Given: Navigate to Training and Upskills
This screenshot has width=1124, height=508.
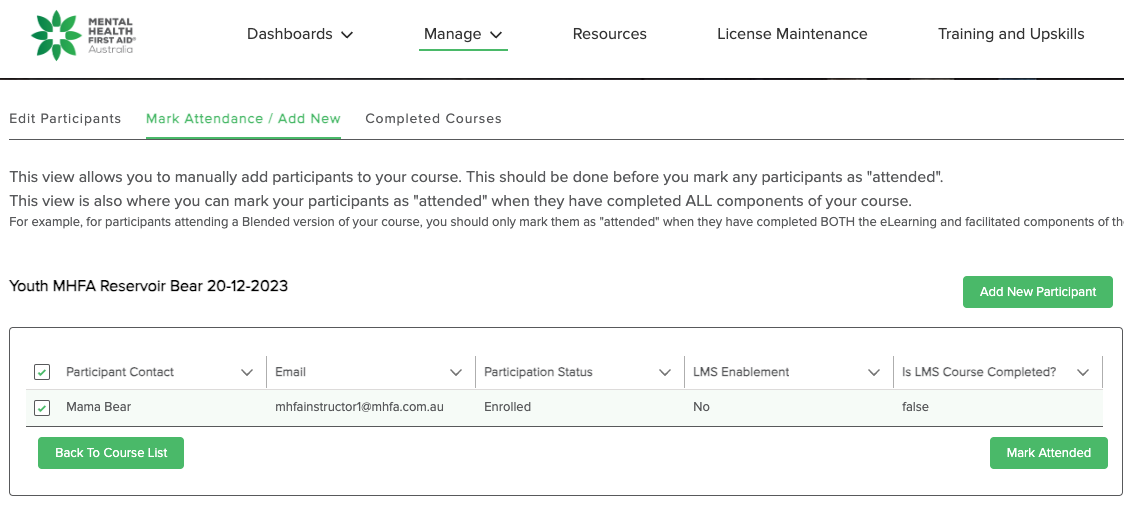Looking at the screenshot, I should pyautogui.click(x=1011, y=34).
